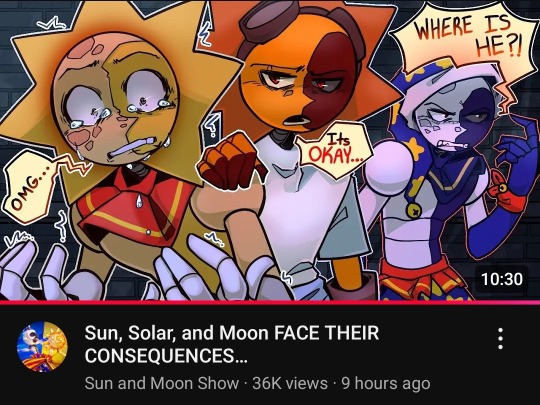Open the Sun and Moon Show channel avatar
Screen dimensions: 540x405
pyautogui.click(x=42, y=347)
